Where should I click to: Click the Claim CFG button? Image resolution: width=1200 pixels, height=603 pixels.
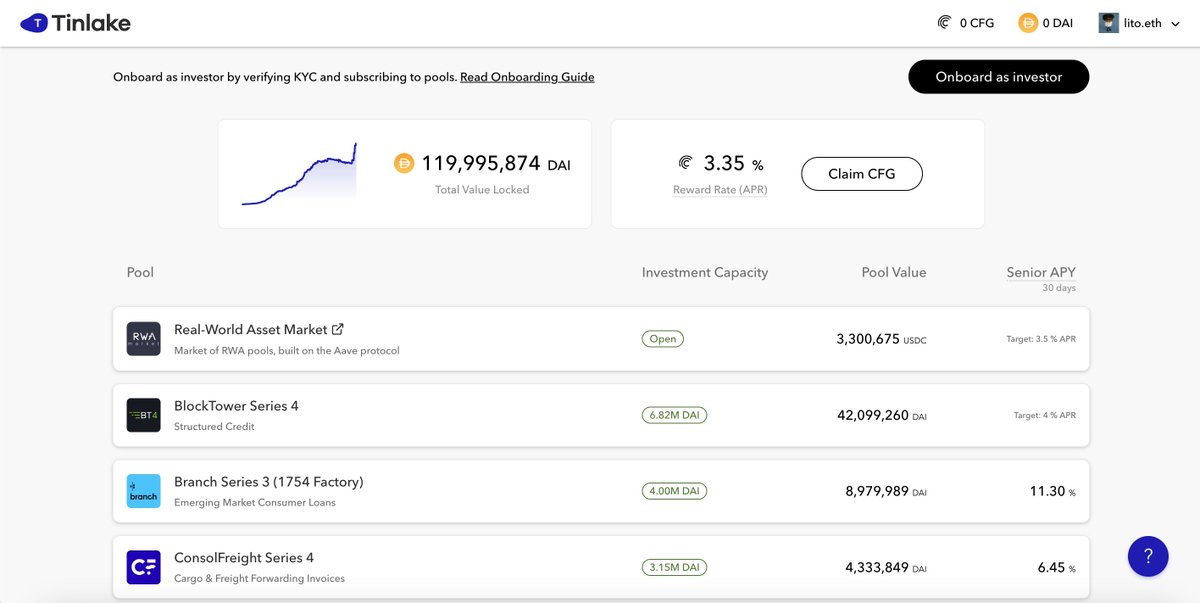(861, 174)
